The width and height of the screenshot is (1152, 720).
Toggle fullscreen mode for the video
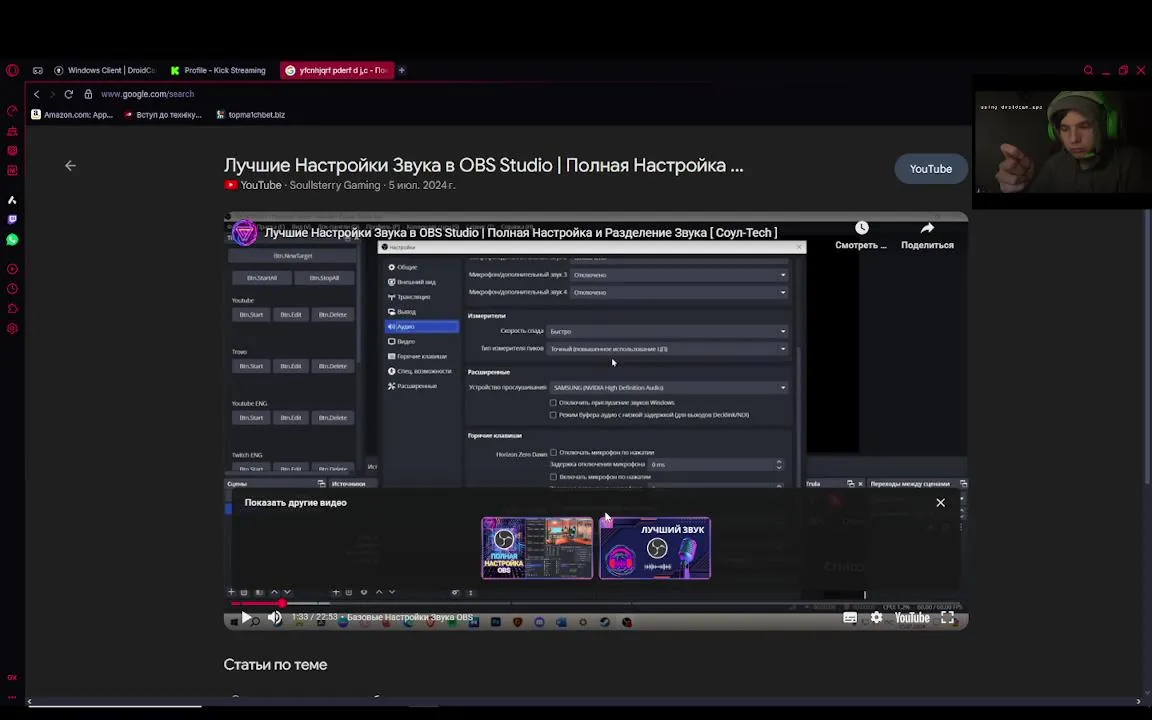pos(948,618)
